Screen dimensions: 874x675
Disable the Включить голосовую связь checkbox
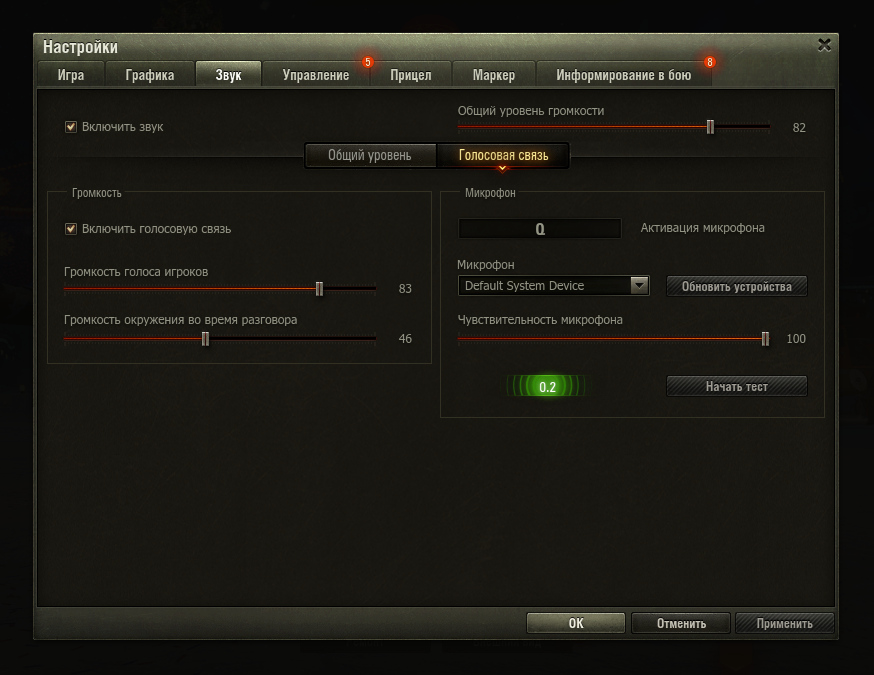pos(71,229)
